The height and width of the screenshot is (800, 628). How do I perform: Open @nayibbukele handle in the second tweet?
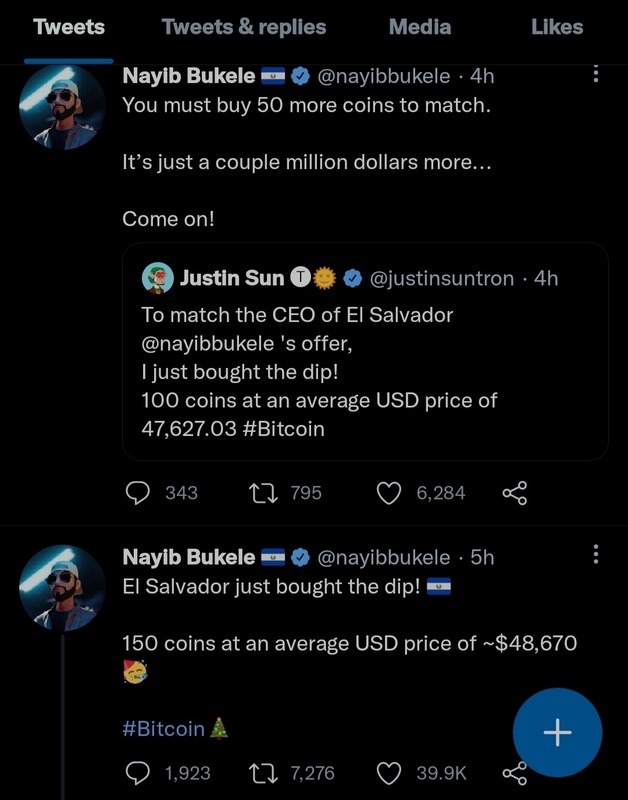(x=383, y=557)
